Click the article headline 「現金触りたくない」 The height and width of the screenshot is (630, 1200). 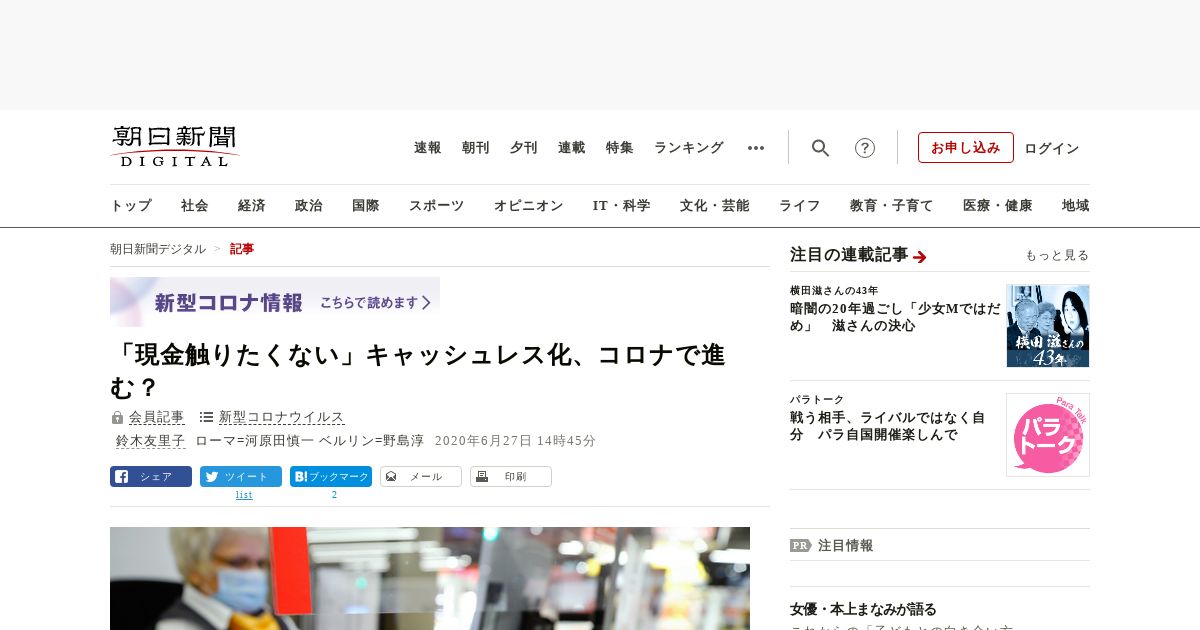click(418, 370)
